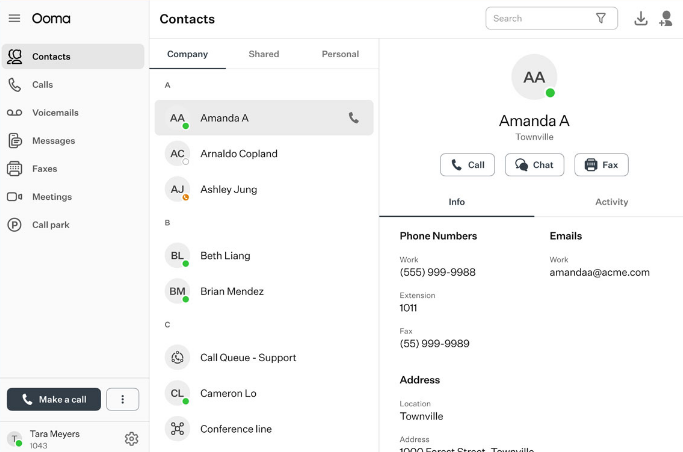Viewport: 683px width, 452px height.
Task: Click the Chat button for Amanda A
Action: (534, 165)
